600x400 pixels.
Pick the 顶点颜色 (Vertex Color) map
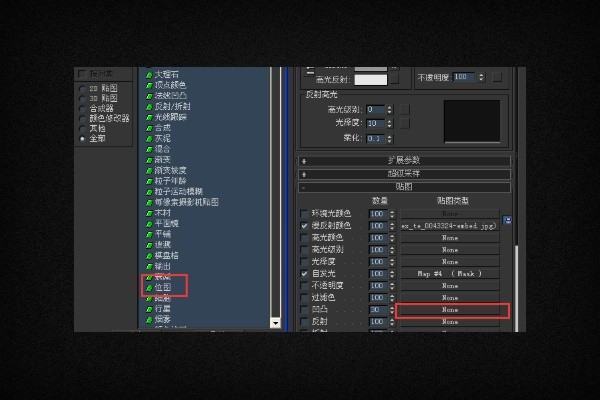tap(170, 84)
